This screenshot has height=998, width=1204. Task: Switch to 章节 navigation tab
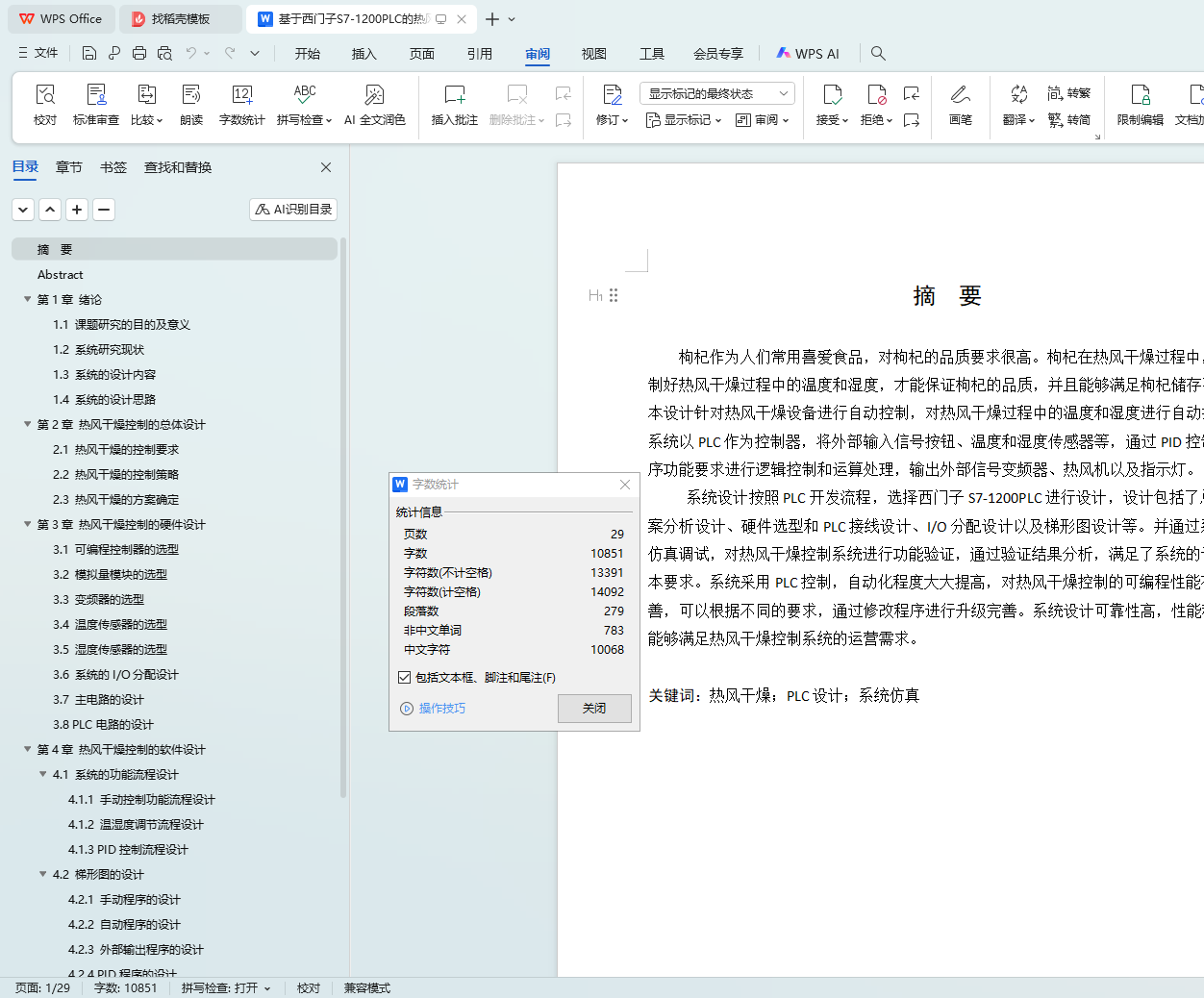[69, 167]
